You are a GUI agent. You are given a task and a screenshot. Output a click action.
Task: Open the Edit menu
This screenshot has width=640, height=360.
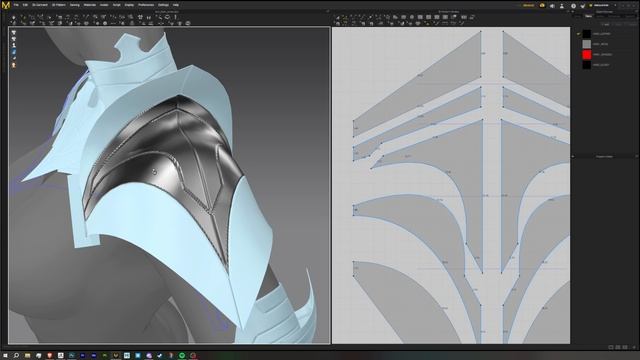coord(25,5)
